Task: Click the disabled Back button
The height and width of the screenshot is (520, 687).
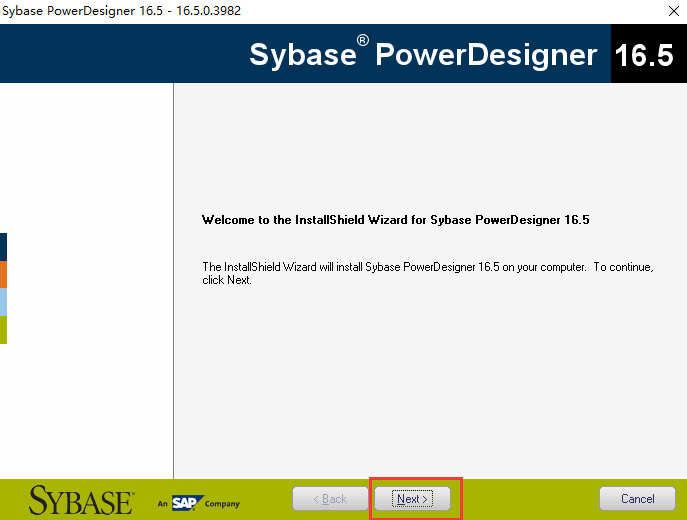Action: click(x=330, y=499)
